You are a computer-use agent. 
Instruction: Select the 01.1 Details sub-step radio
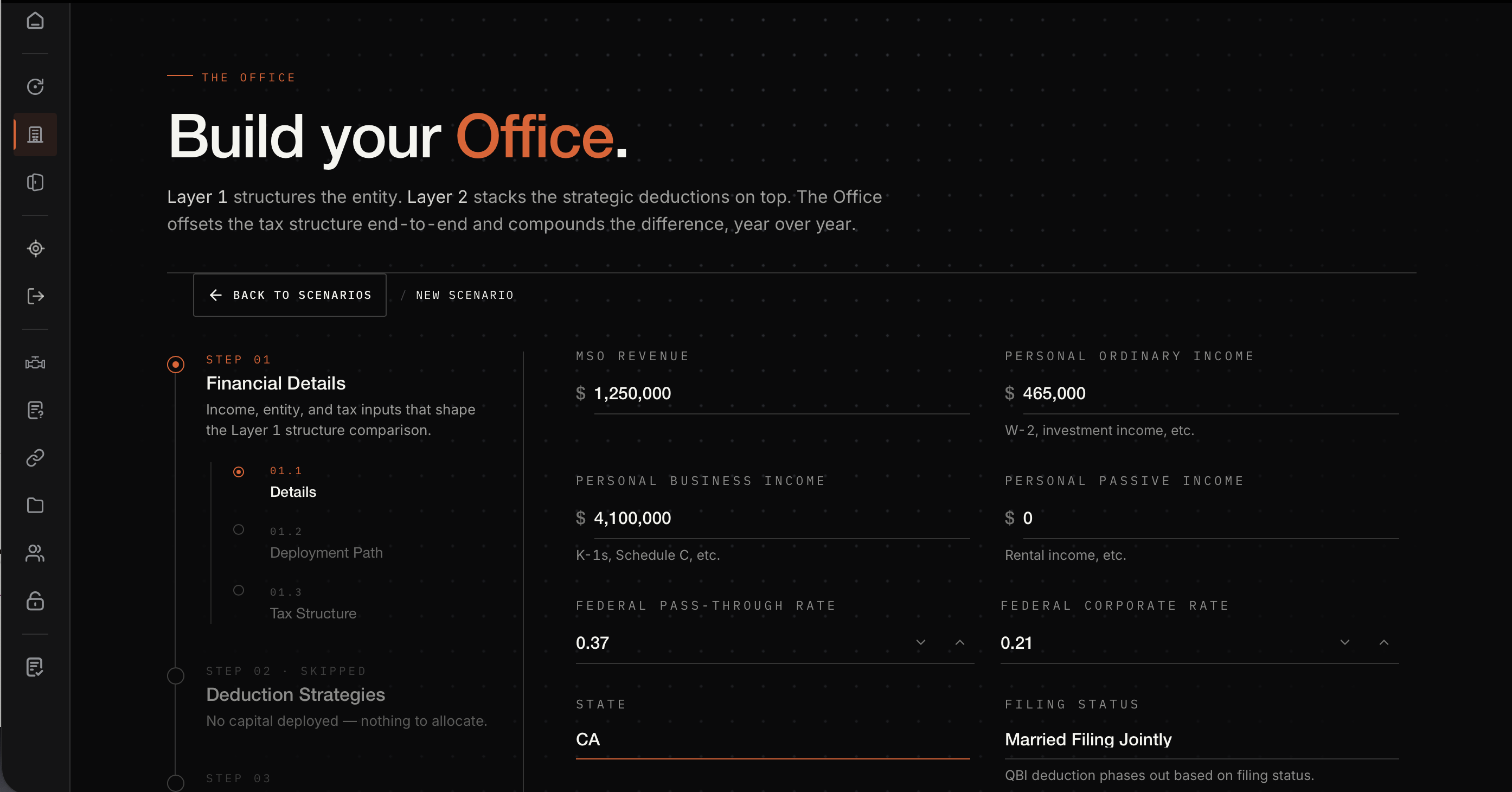click(238, 471)
